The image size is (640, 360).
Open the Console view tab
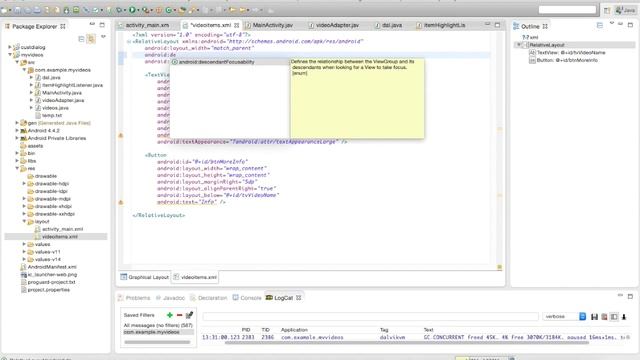247,298
